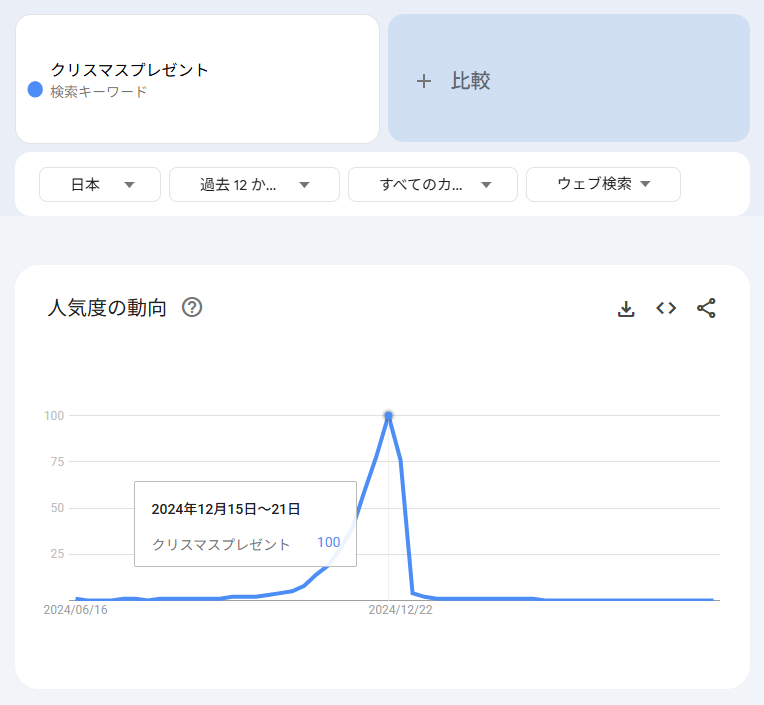The image size is (764, 705).
Task: Add a comparison term via 比較
Action: click(569, 78)
